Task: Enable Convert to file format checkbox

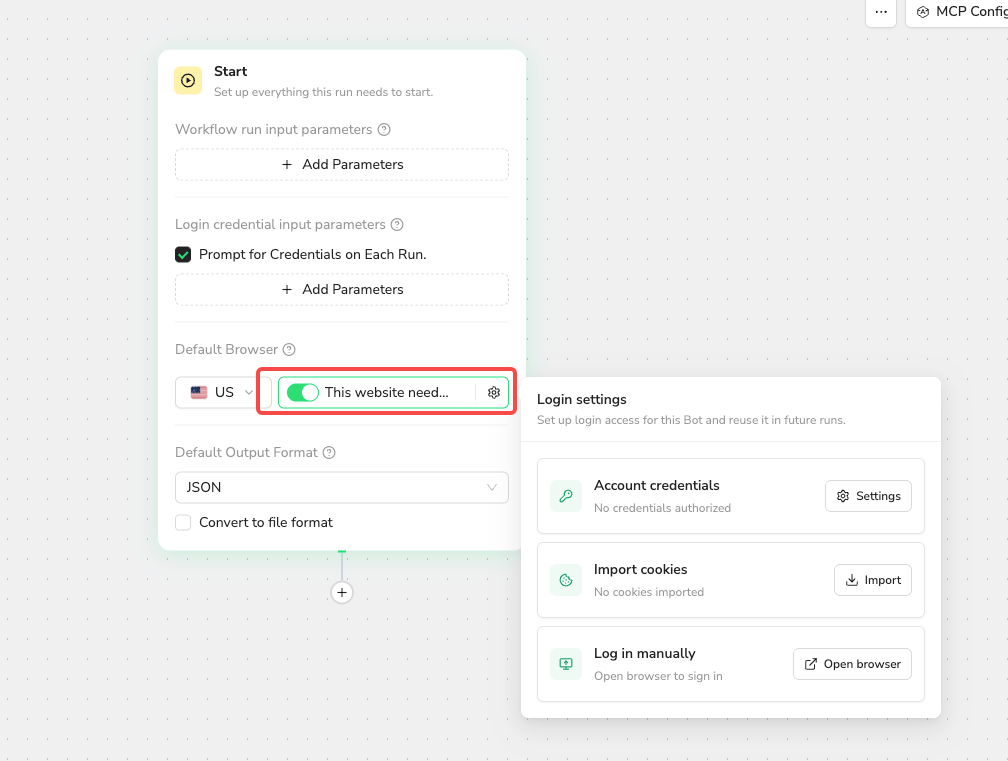Action: pyautogui.click(x=183, y=523)
